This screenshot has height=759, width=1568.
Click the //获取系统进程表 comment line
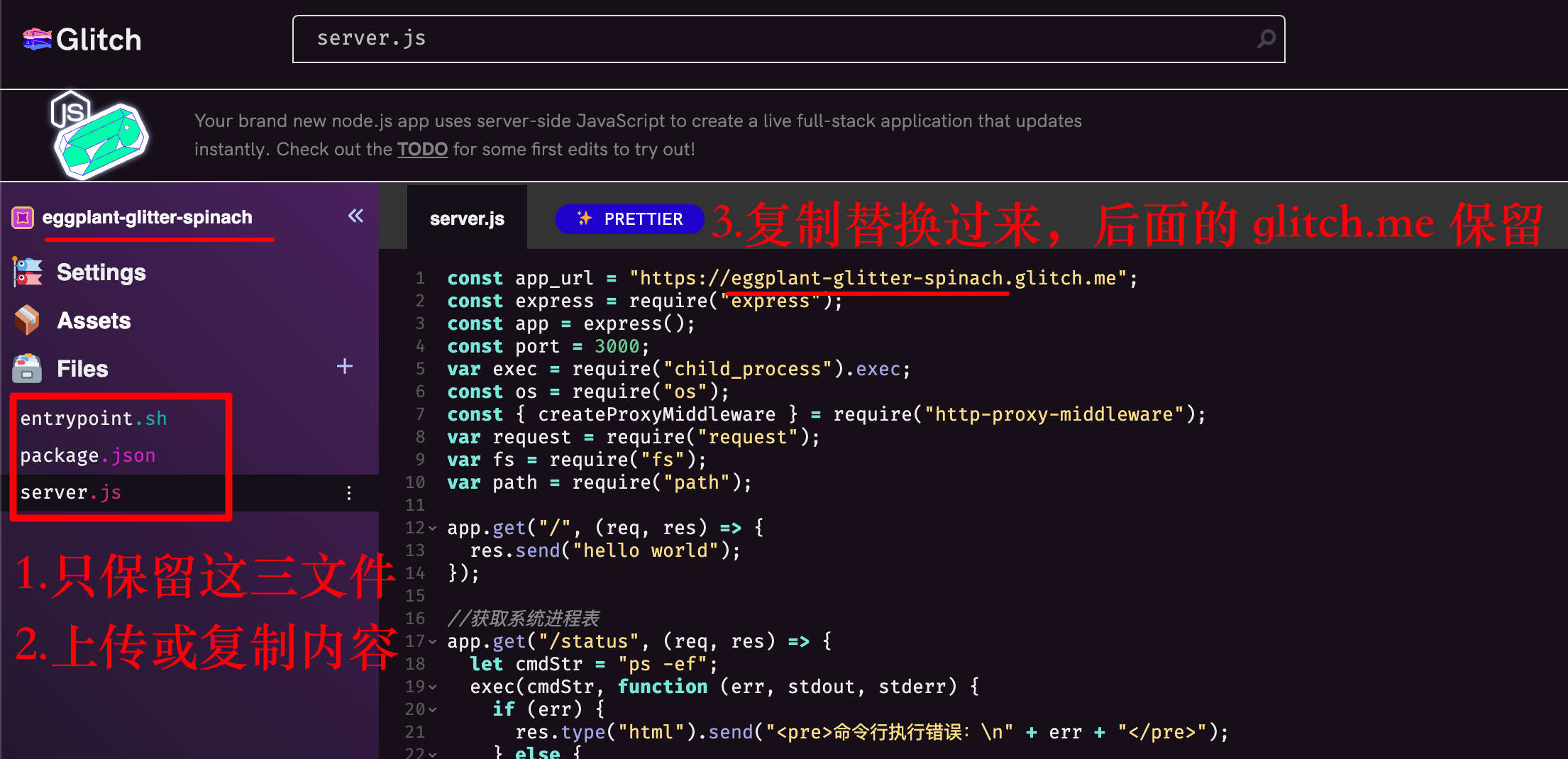pyautogui.click(x=523, y=619)
